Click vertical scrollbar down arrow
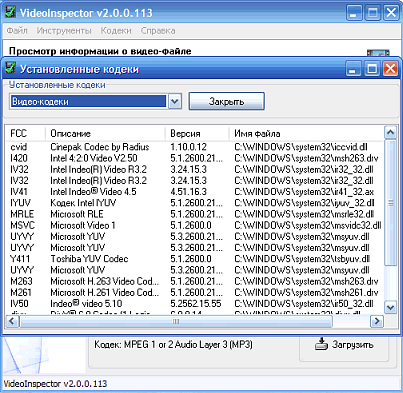This screenshot has height=393, width=403. [x=390, y=307]
